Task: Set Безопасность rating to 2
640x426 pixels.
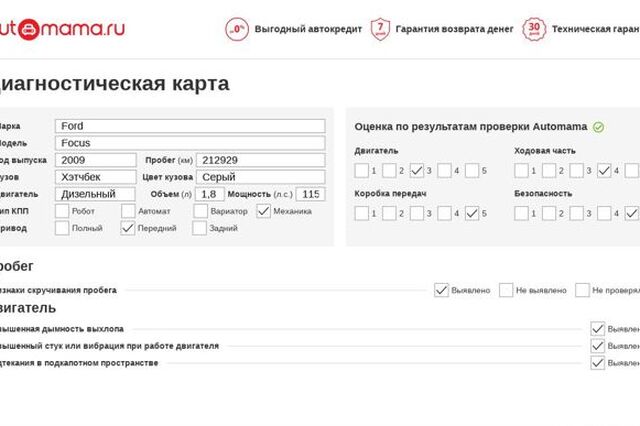Action: pos(549,213)
